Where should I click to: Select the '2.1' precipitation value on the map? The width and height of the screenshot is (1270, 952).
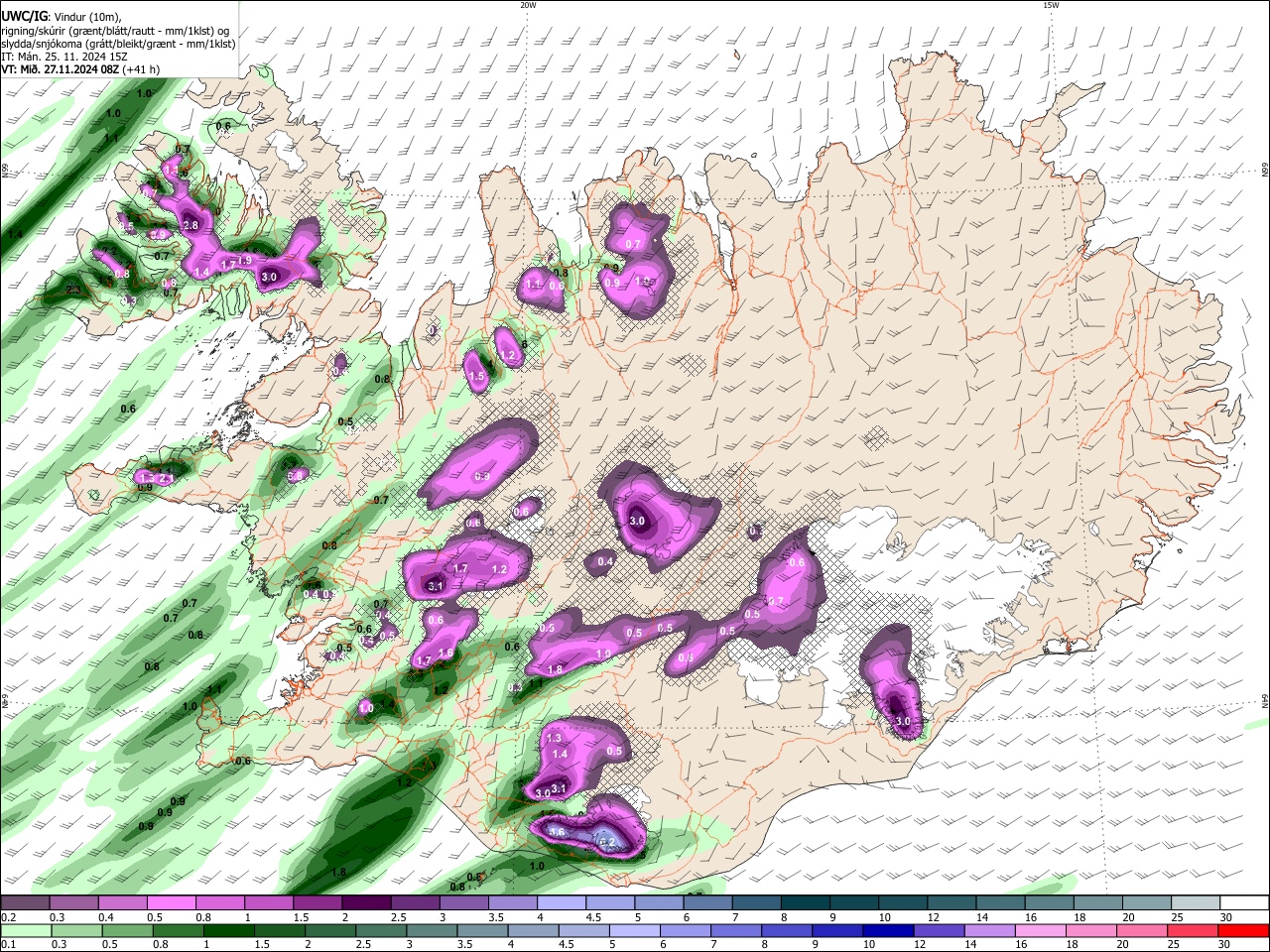(x=167, y=479)
